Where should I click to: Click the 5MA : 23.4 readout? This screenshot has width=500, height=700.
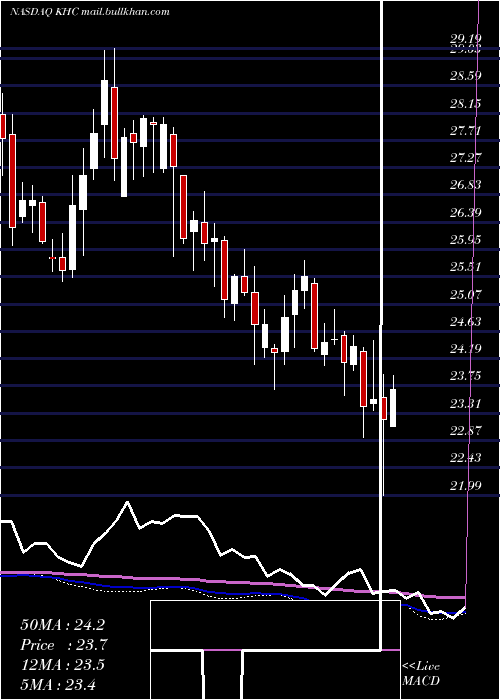pos(58,684)
